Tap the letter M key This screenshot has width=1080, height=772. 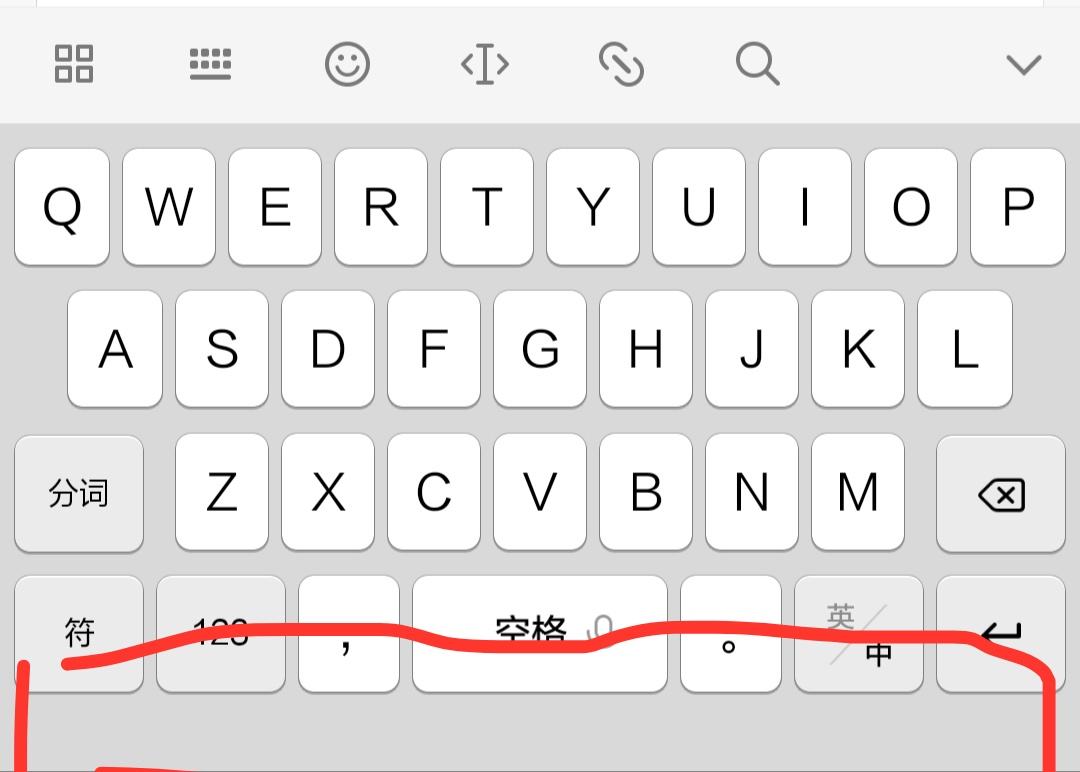858,492
